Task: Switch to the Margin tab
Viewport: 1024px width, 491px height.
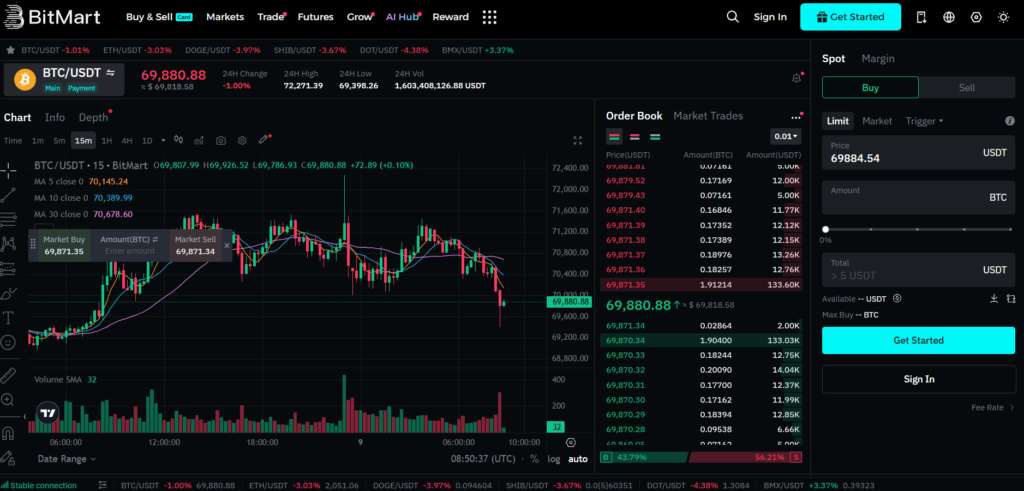Action: pyautogui.click(x=878, y=59)
